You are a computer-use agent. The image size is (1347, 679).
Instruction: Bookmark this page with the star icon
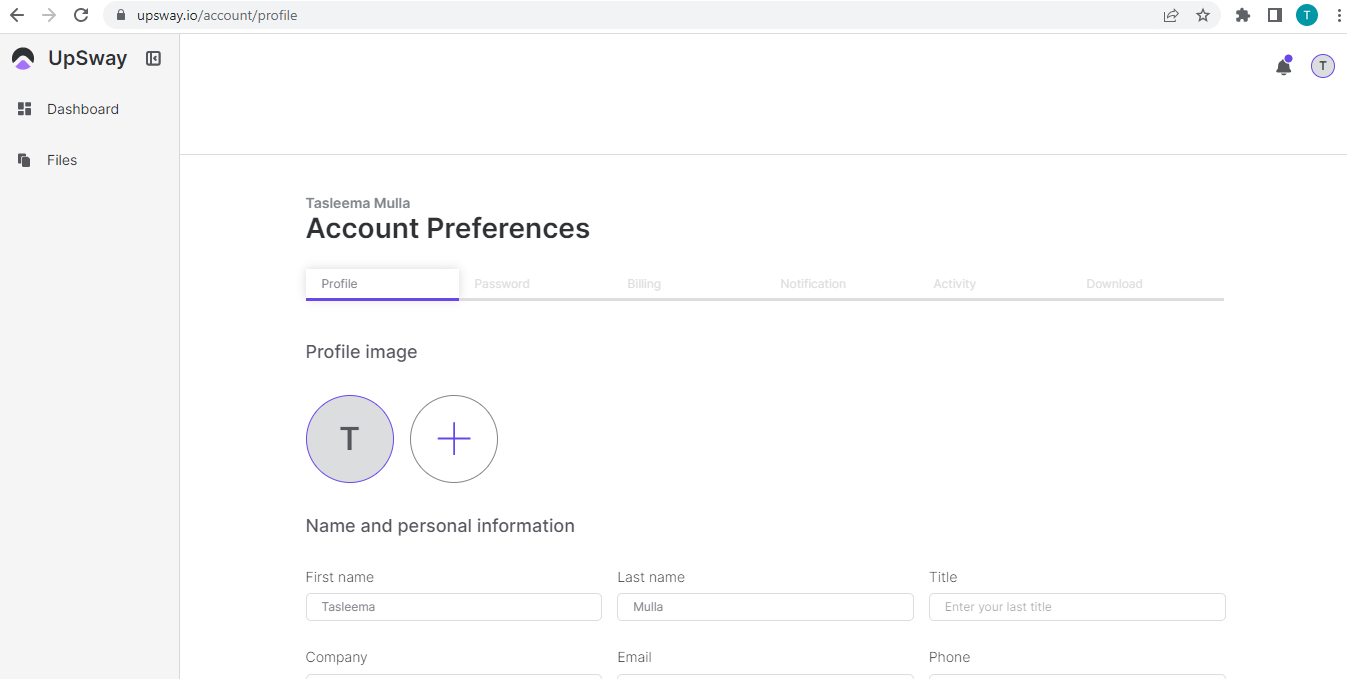(x=1203, y=15)
